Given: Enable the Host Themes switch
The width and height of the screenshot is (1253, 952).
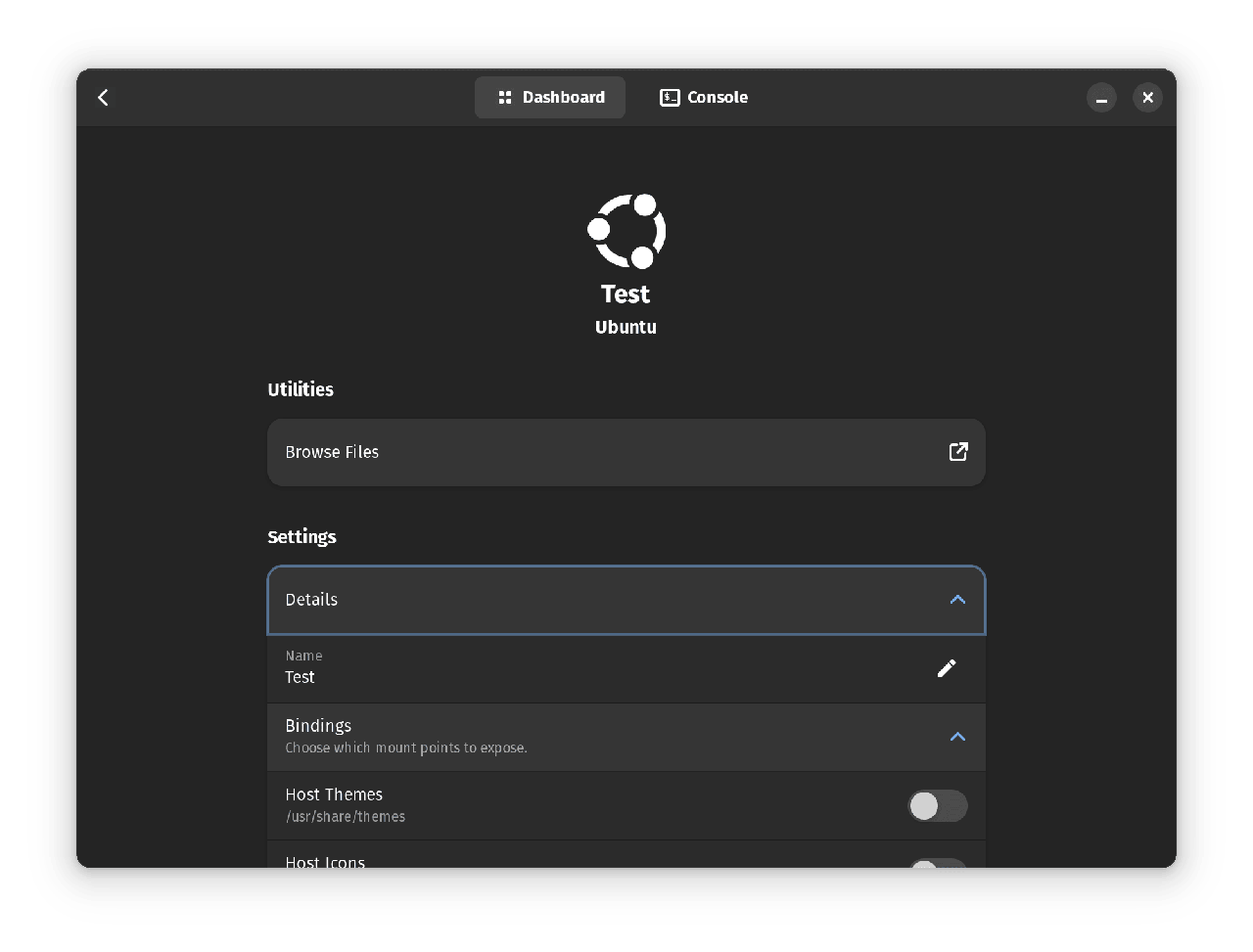Looking at the screenshot, I should 937,805.
